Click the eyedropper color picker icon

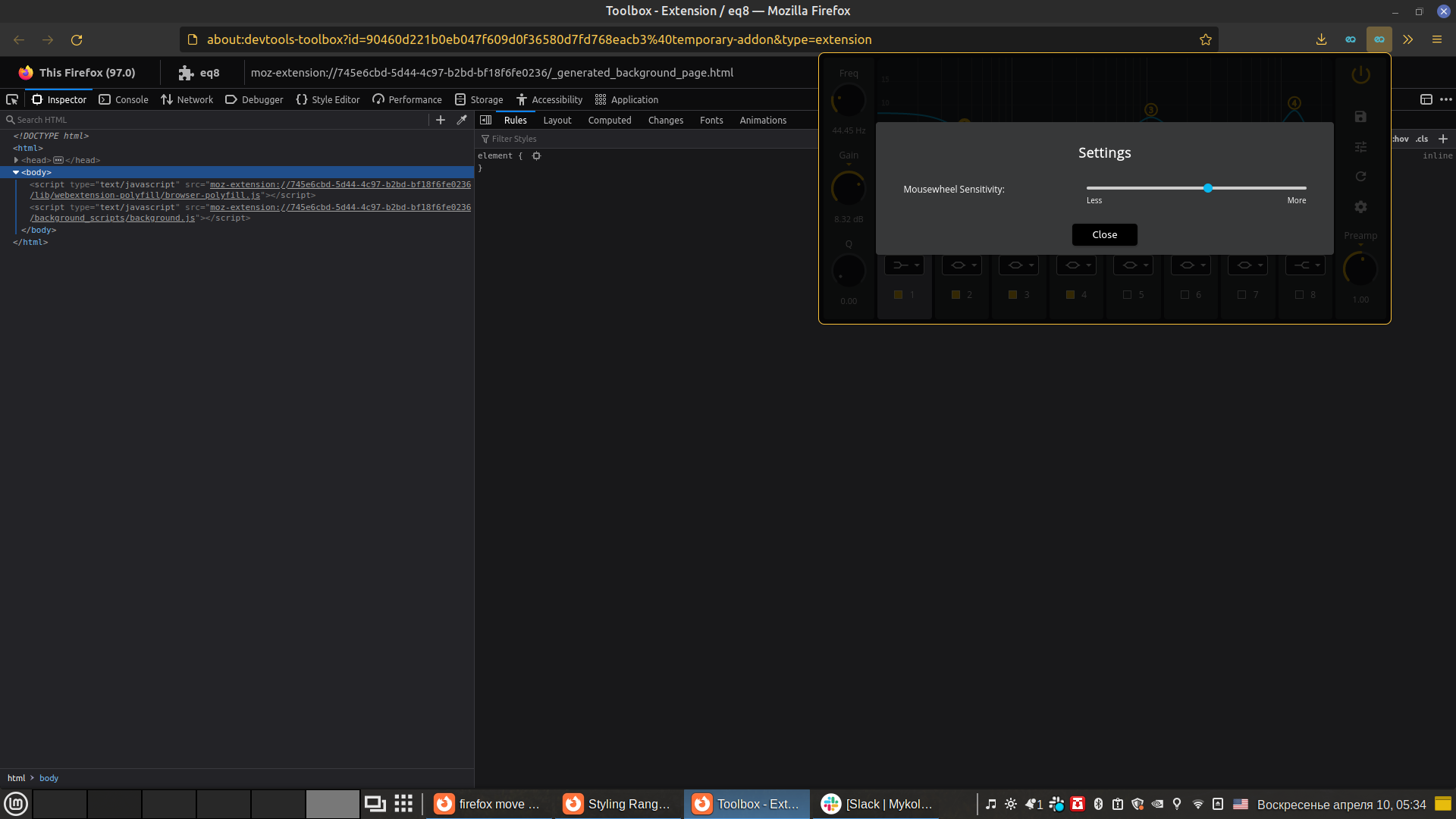(462, 120)
